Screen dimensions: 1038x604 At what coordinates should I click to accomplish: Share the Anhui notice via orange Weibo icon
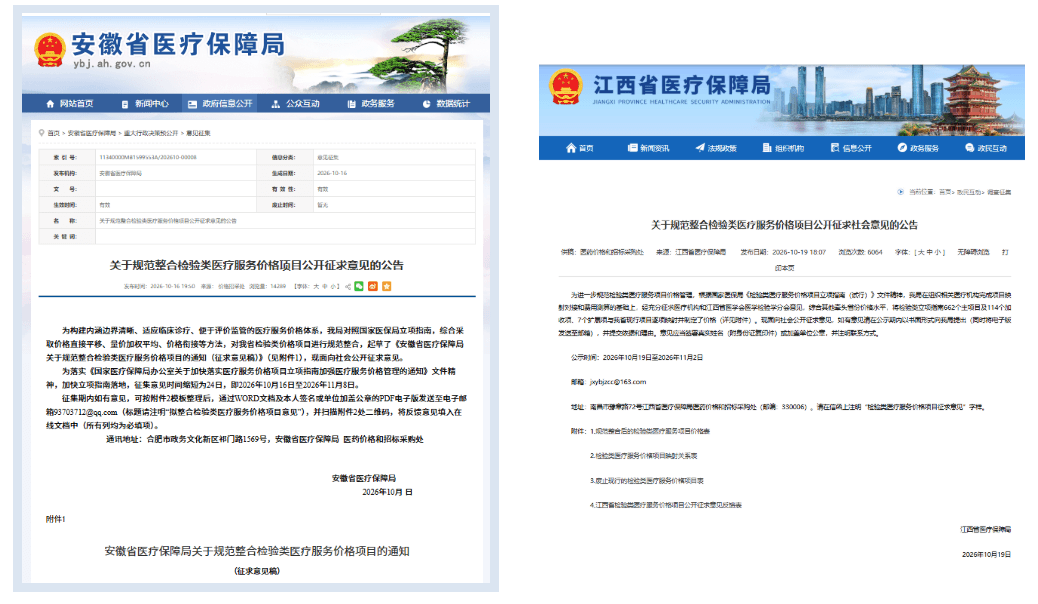pos(373,286)
